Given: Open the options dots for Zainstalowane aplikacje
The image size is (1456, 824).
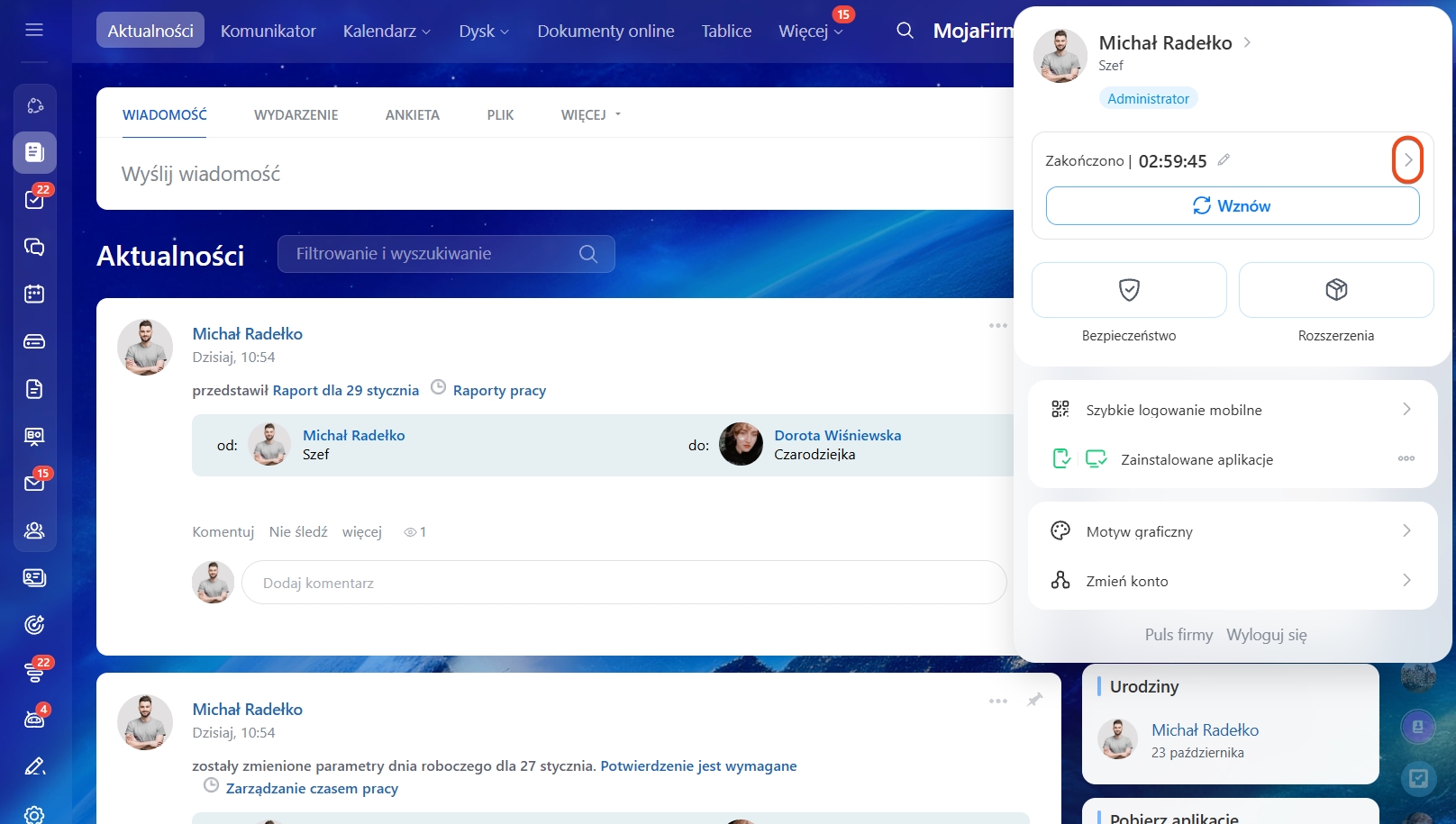Looking at the screenshot, I should tap(1406, 458).
